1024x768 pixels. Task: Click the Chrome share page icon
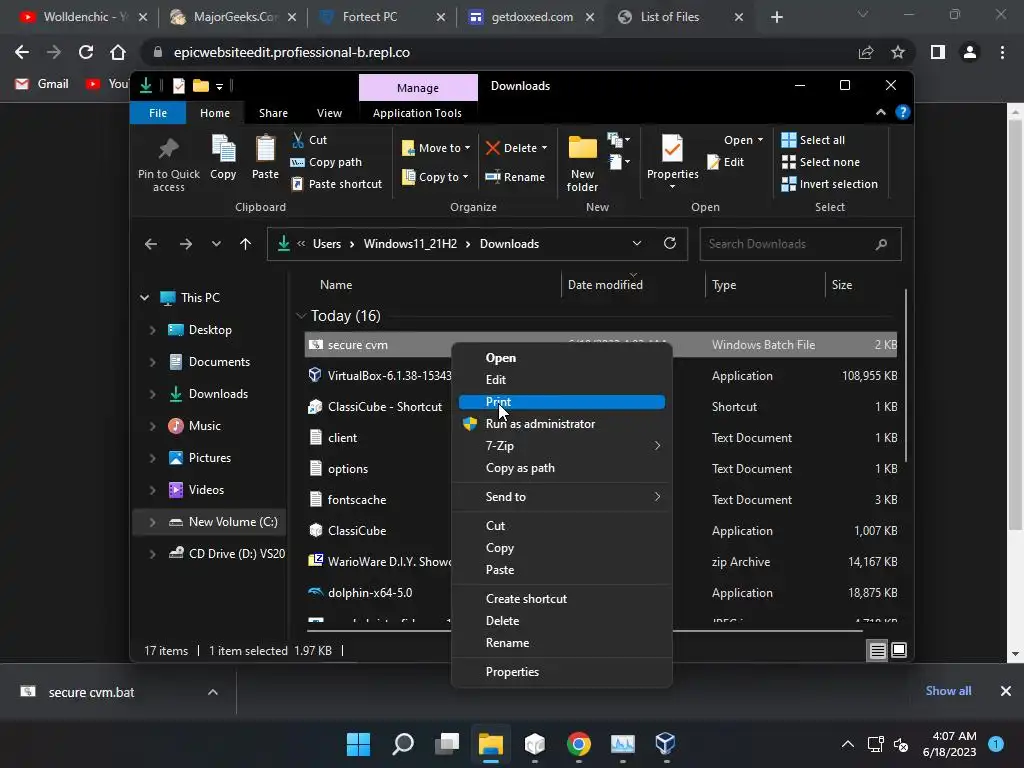pyautogui.click(x=866, y=52)
